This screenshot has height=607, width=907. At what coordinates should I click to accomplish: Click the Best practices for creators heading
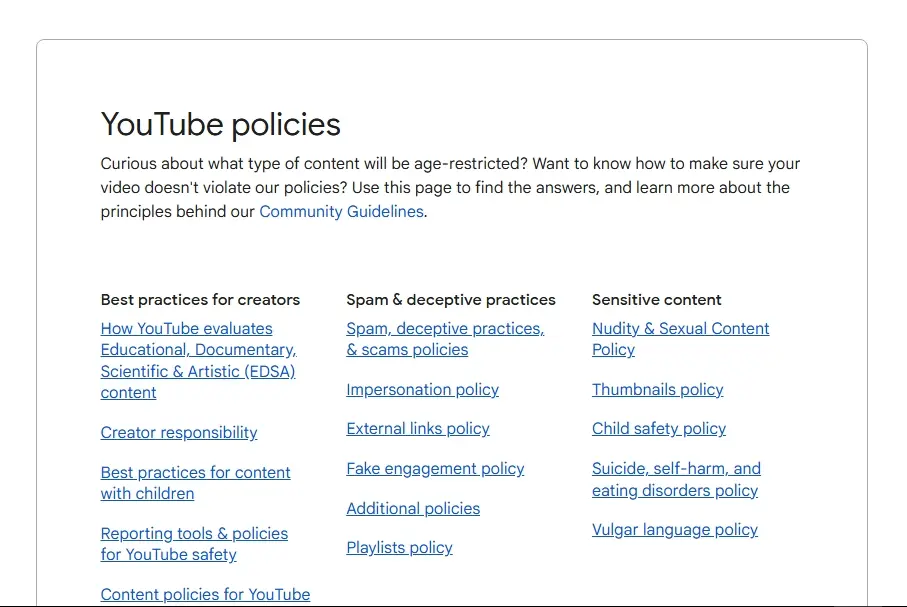[200, 300]
